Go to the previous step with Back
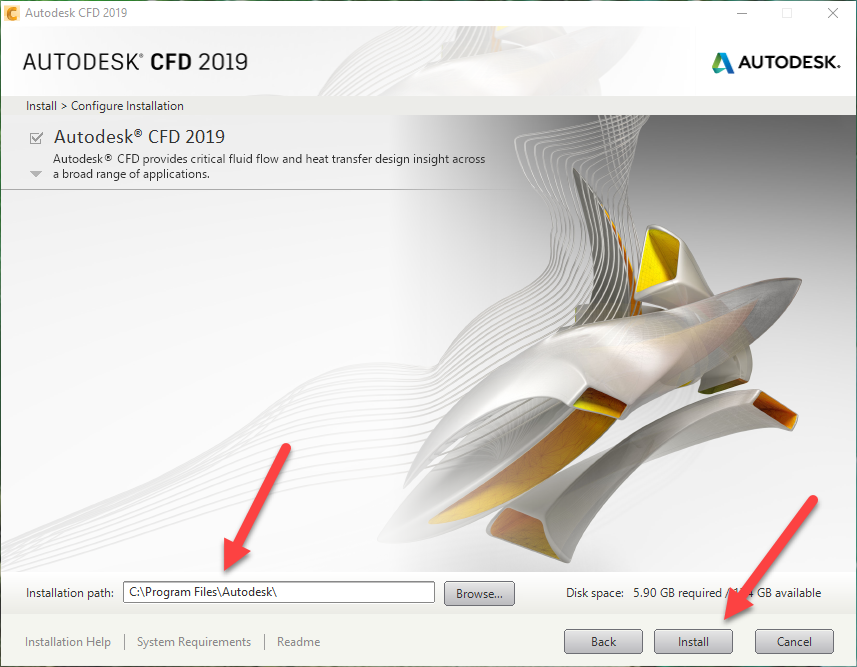857x667 pixels. 603,641
